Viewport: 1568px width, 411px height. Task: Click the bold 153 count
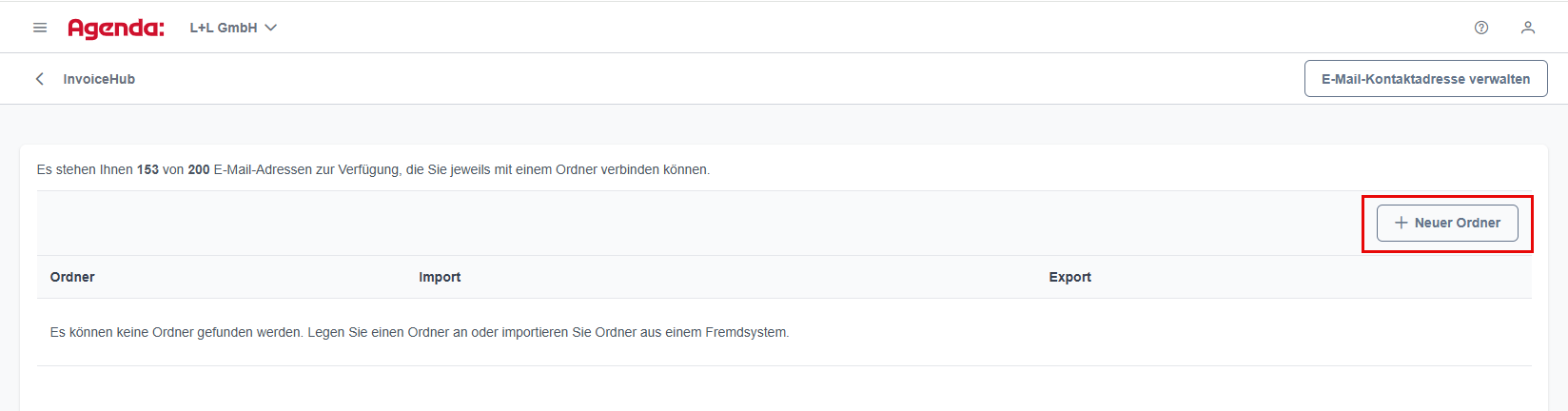147,169
